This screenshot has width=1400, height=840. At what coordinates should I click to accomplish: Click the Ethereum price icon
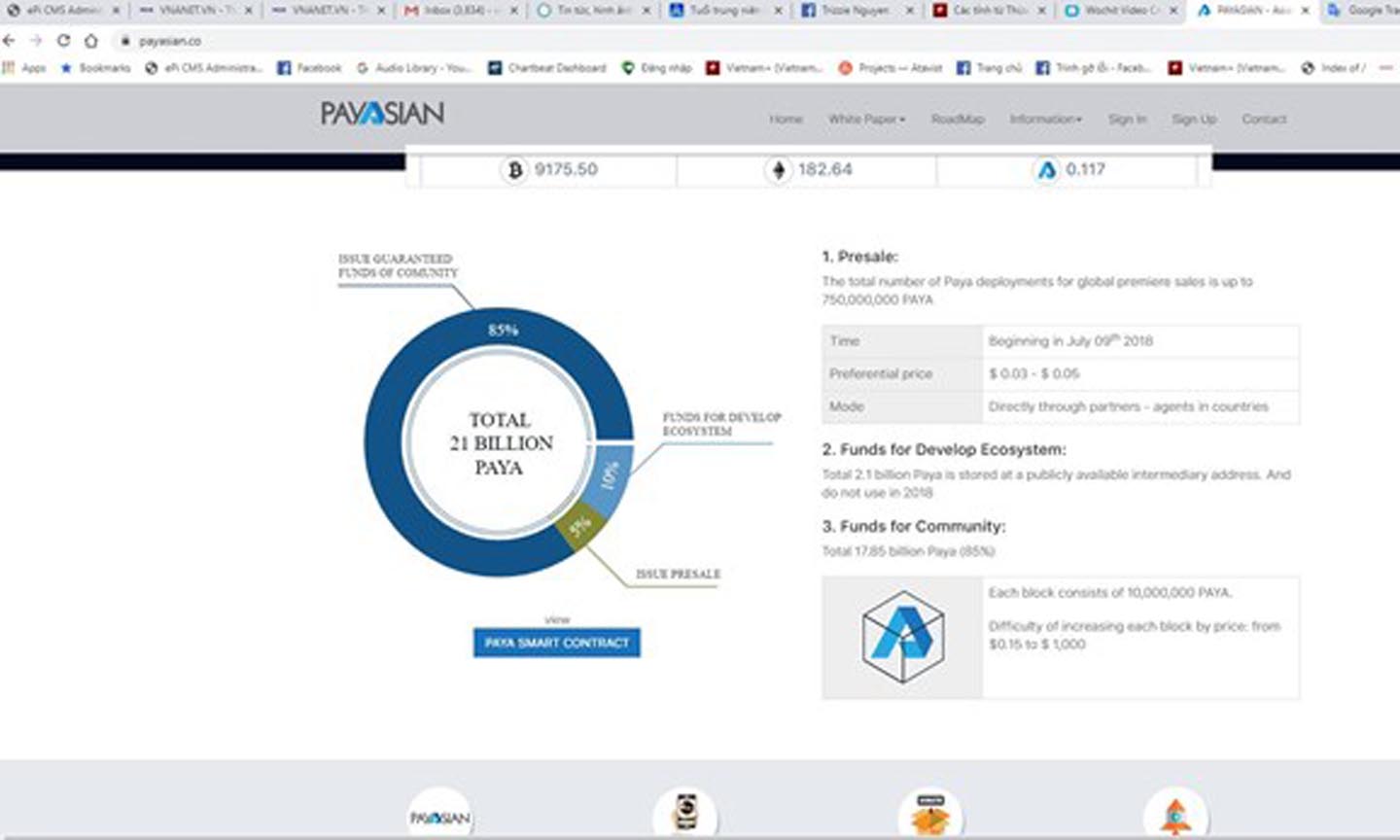click(778, 170)
